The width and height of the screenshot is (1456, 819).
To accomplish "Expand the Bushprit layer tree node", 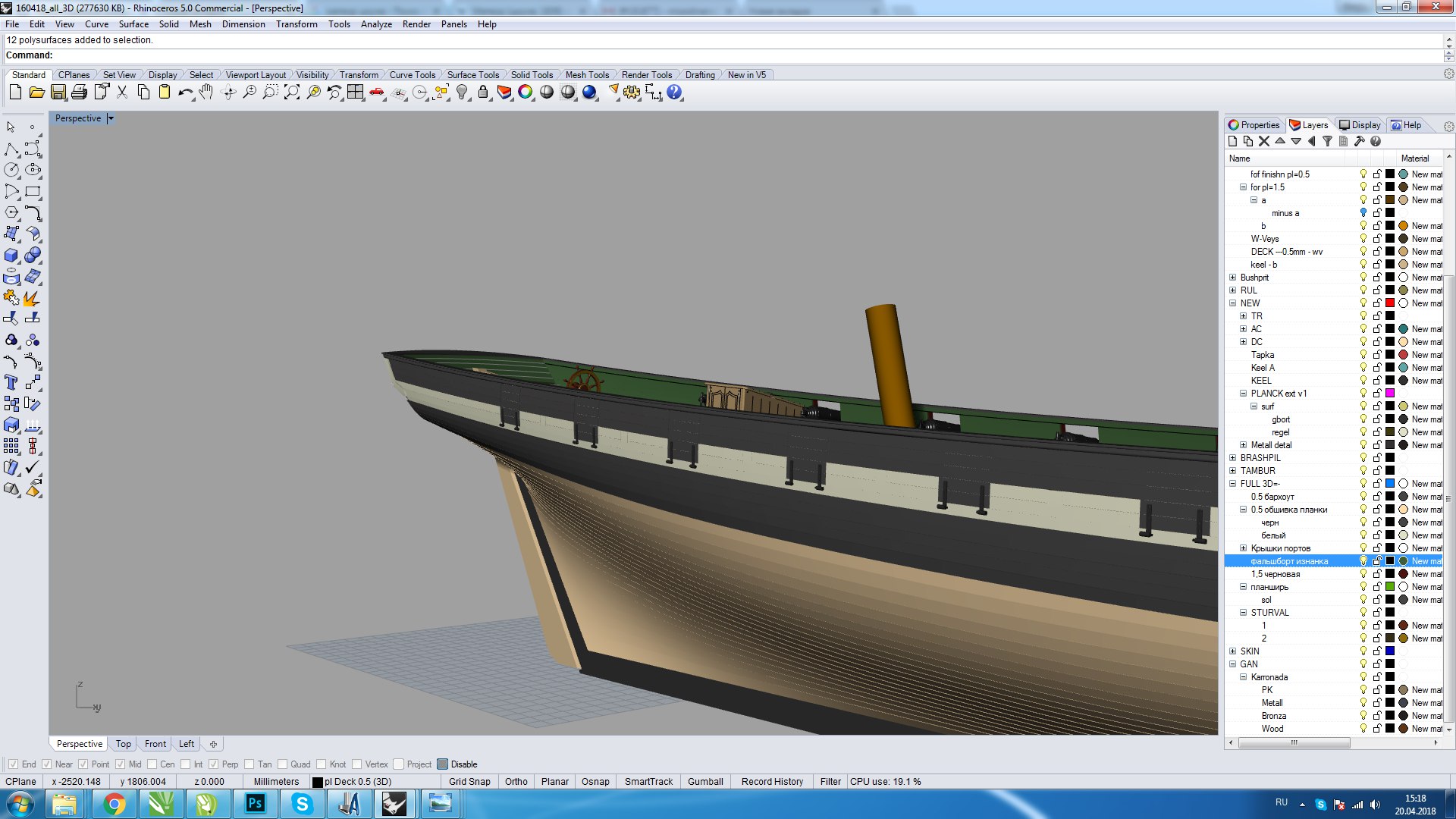I will (x=1232, y=278).
